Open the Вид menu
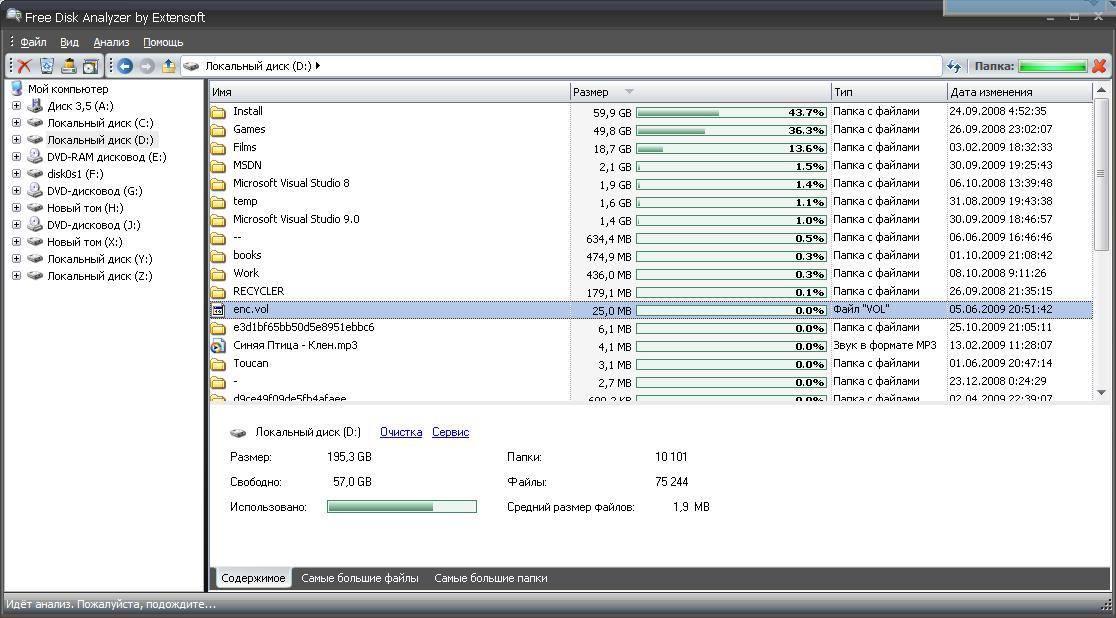The width and height of the screenshot is (1116, 618). click(x=69, y=42)
